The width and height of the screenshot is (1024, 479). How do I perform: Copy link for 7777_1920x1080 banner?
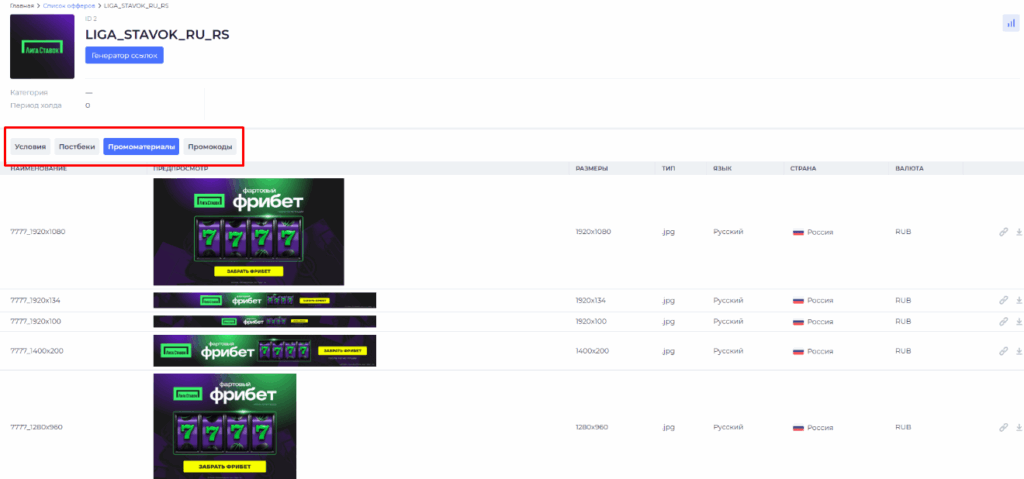(1003, 232)
